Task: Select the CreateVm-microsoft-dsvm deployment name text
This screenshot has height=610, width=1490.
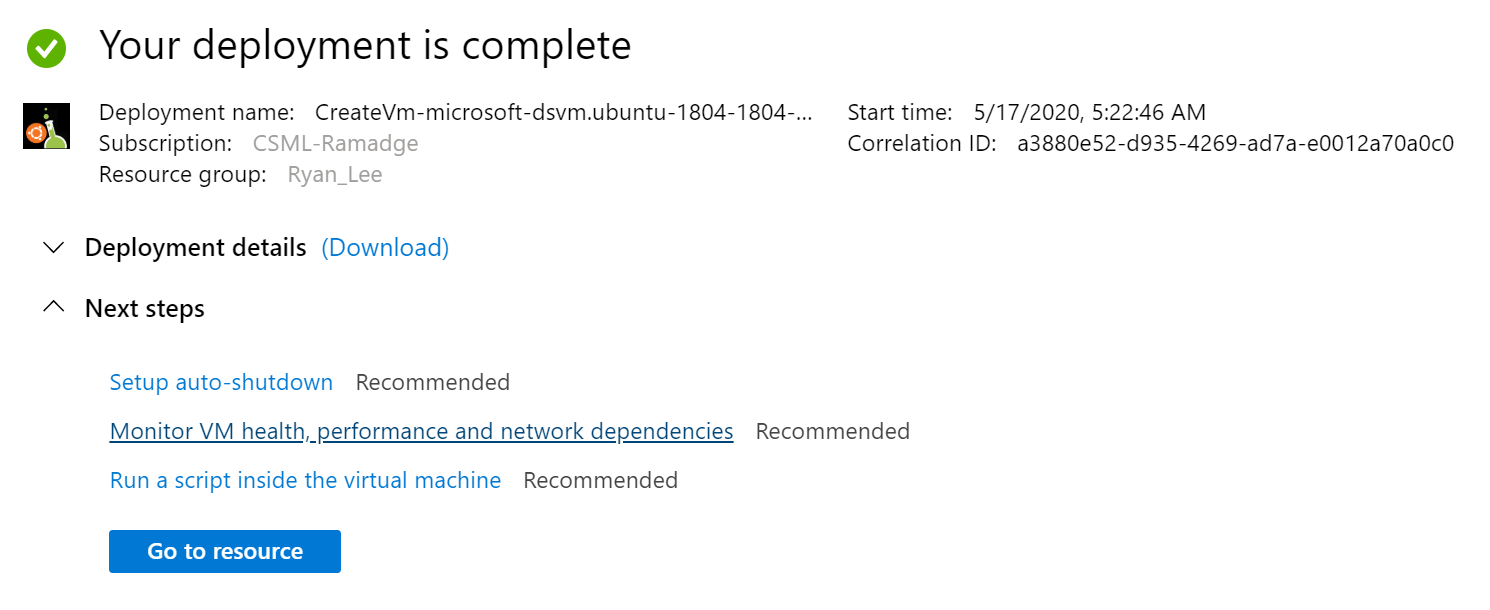Action: 563,112
